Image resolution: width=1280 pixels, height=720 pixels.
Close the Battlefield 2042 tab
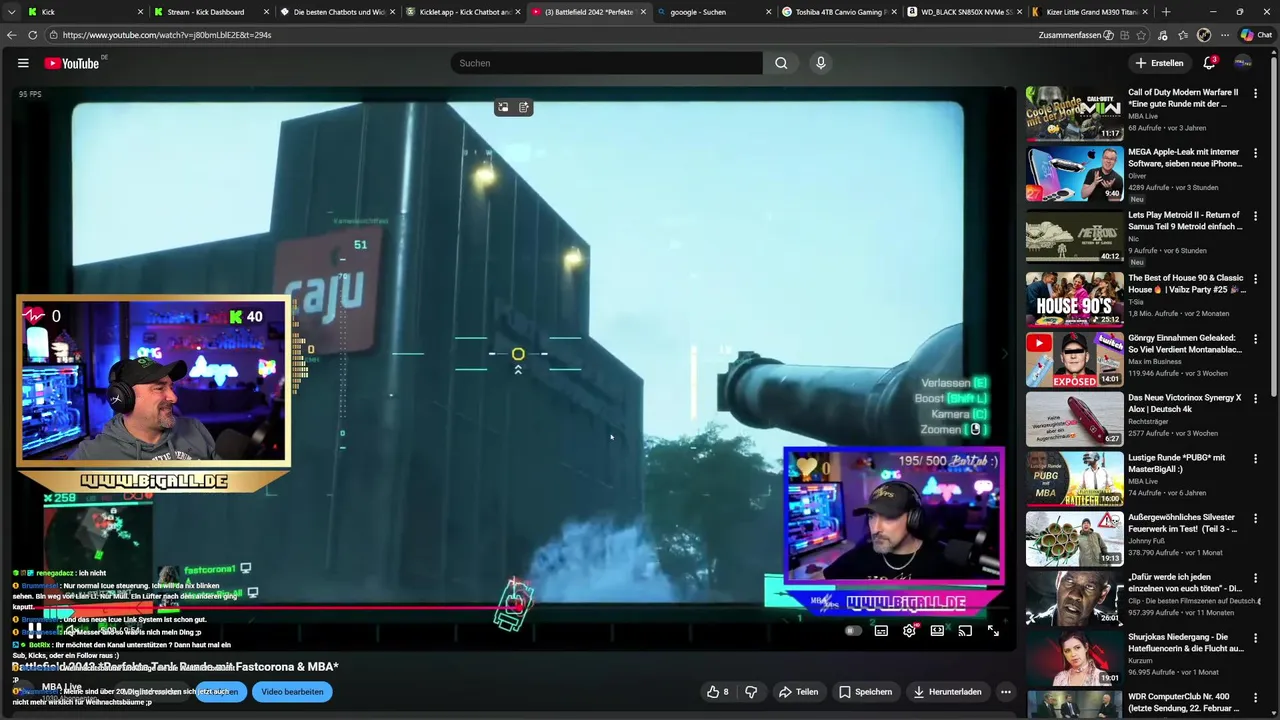tap(643, 12)
